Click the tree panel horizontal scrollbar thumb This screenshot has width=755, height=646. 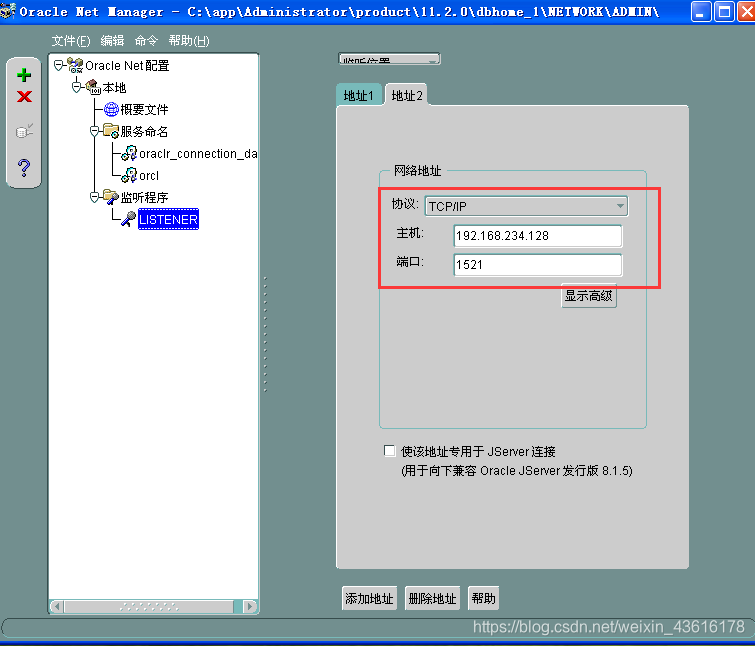point(149,606)
